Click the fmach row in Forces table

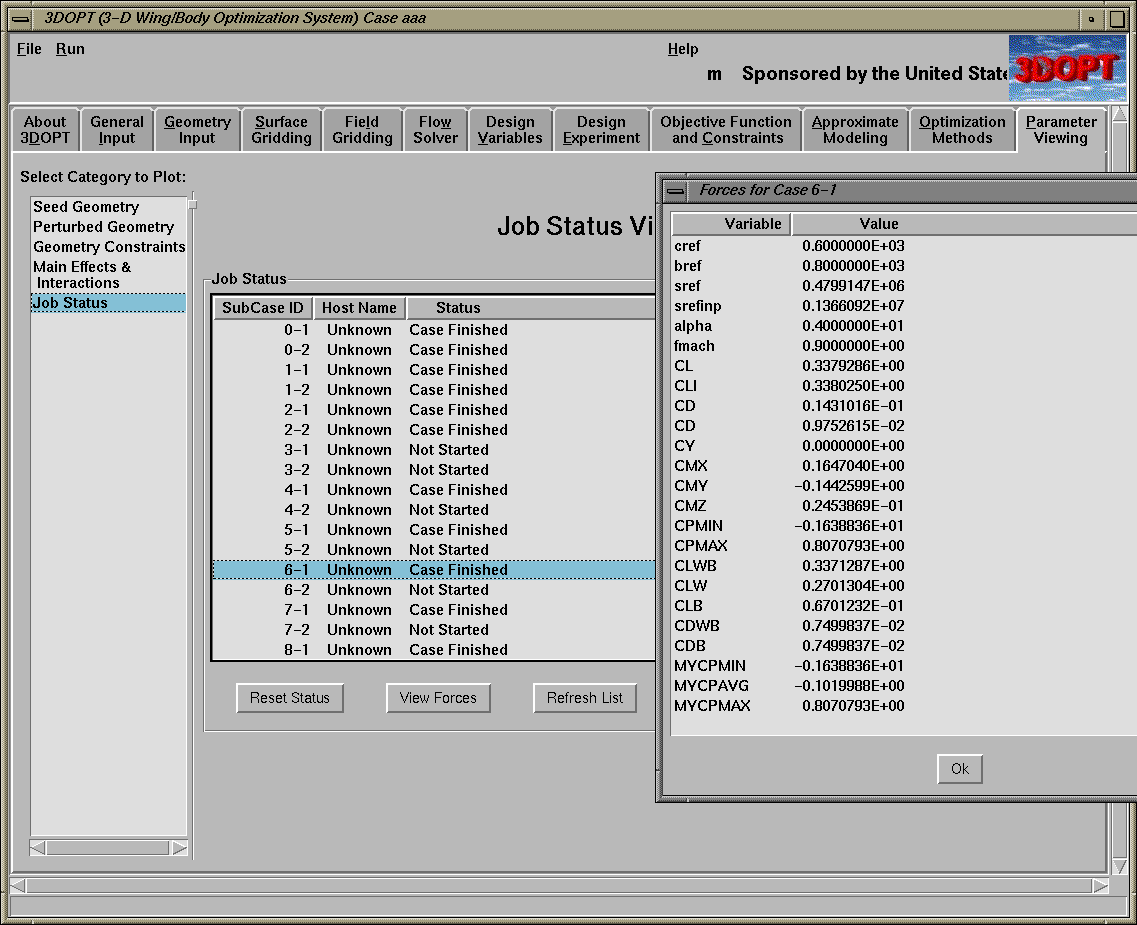(904, 347)
